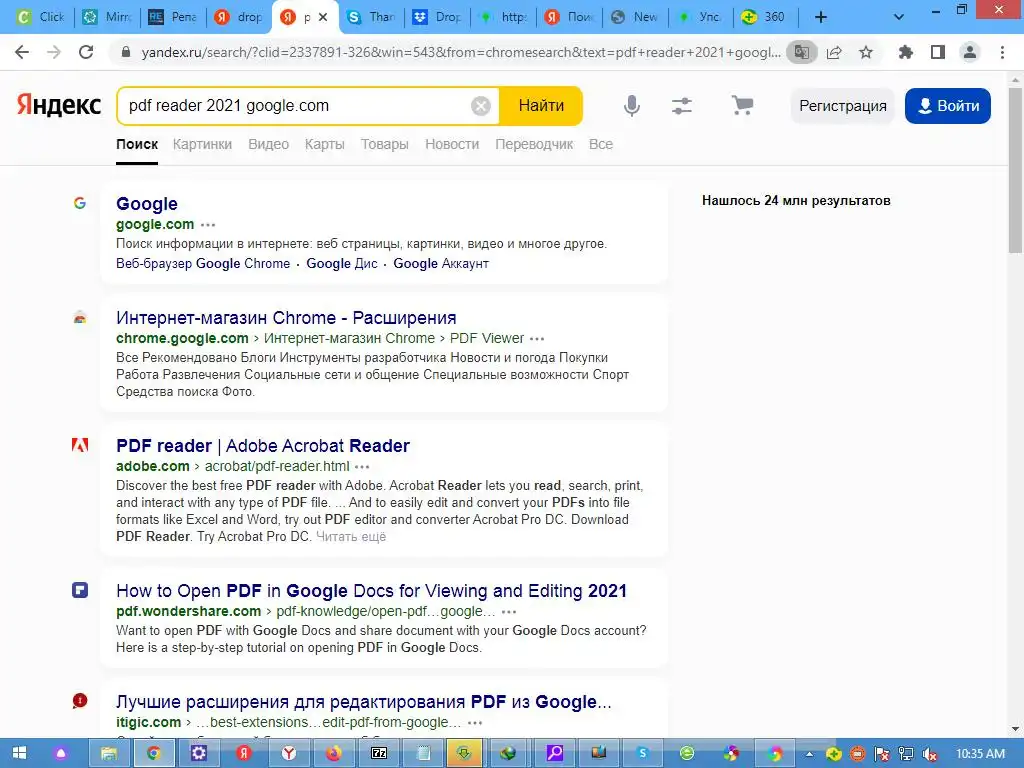Switch to the 'Click' browser tab
This screenshot has width=1024, height=768.
tap(41, 17)
